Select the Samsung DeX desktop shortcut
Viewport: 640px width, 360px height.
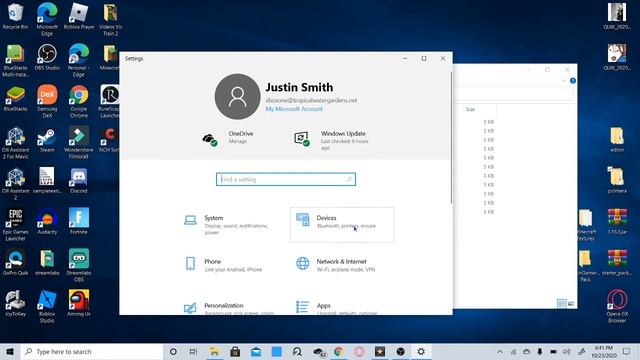click(x=47, y=101)
